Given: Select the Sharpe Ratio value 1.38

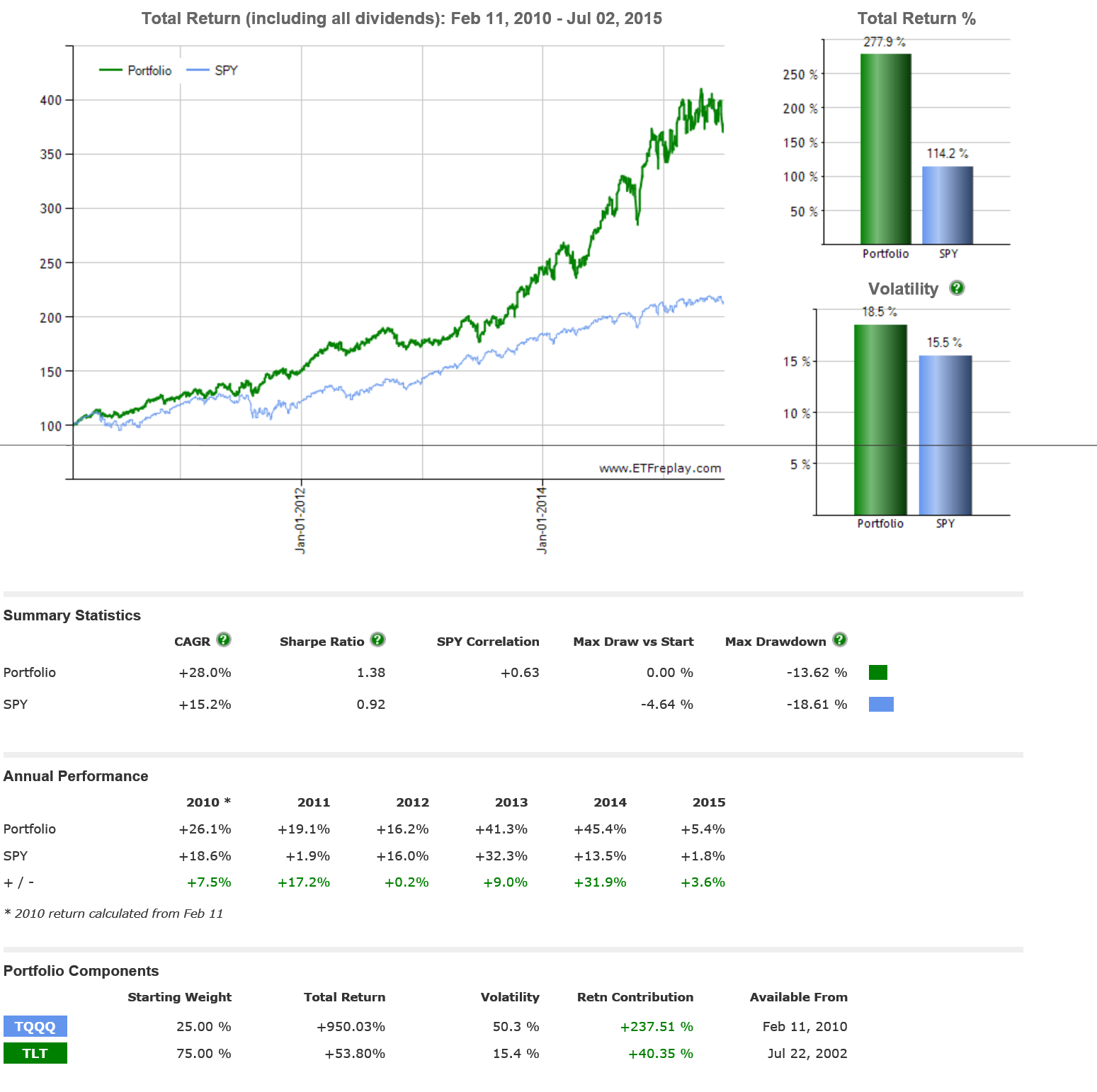Looking at the screenshot, I should pos(371,673).
